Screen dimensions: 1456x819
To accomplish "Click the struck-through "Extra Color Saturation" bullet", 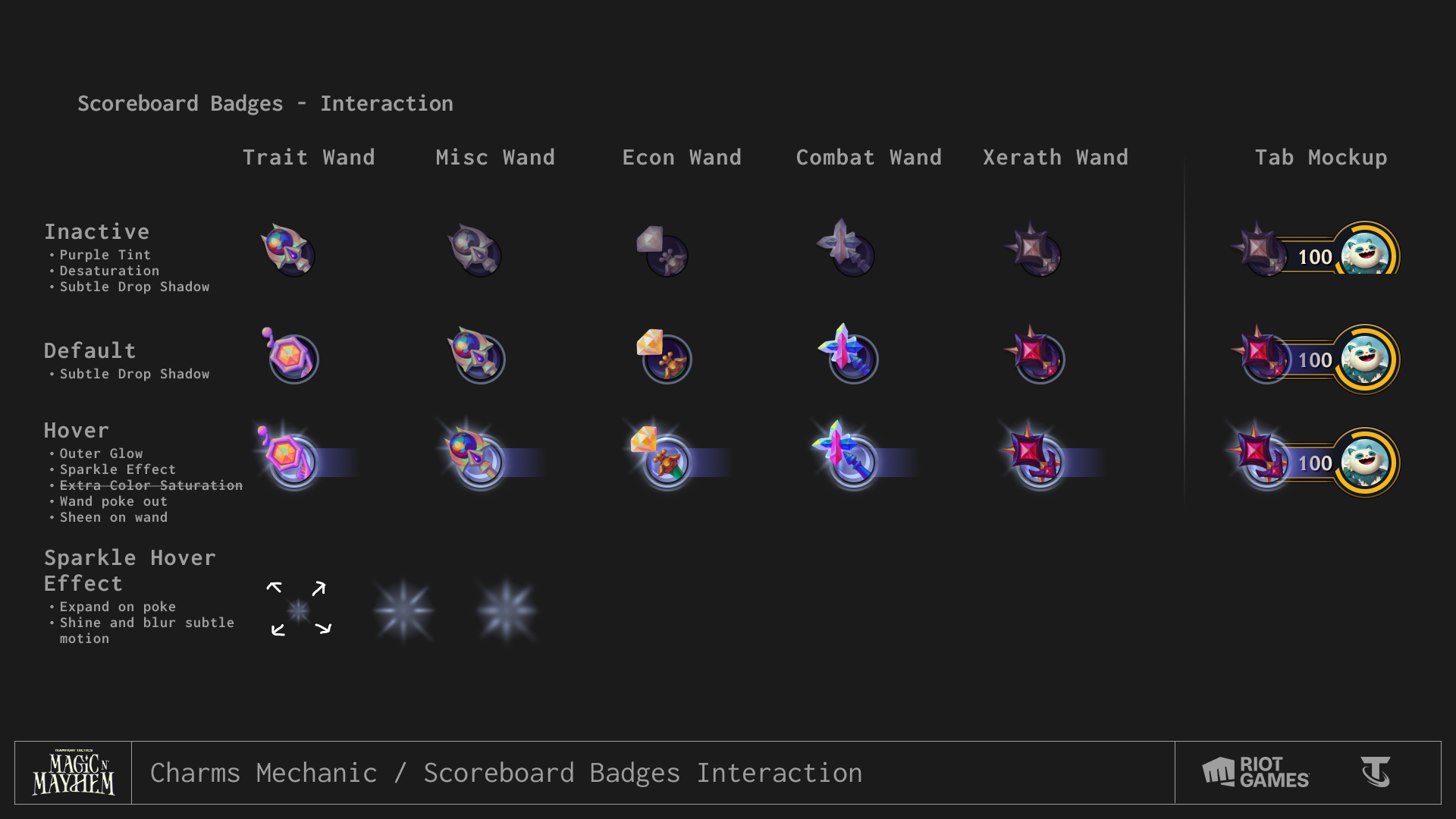I will click(x=151, y=485).
